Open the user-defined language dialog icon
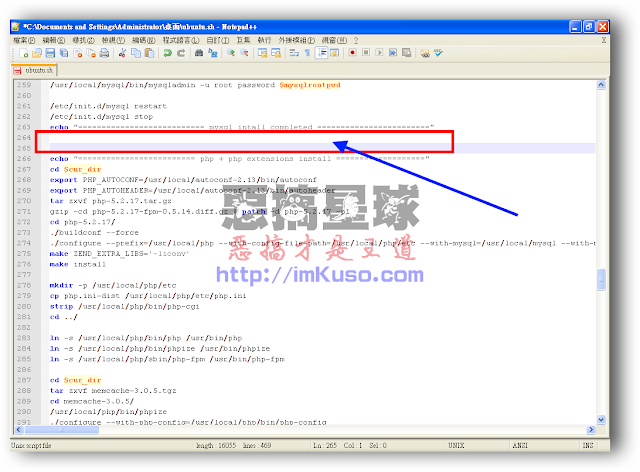The height and width of the screenshot is (472, 640). point(335,53)
